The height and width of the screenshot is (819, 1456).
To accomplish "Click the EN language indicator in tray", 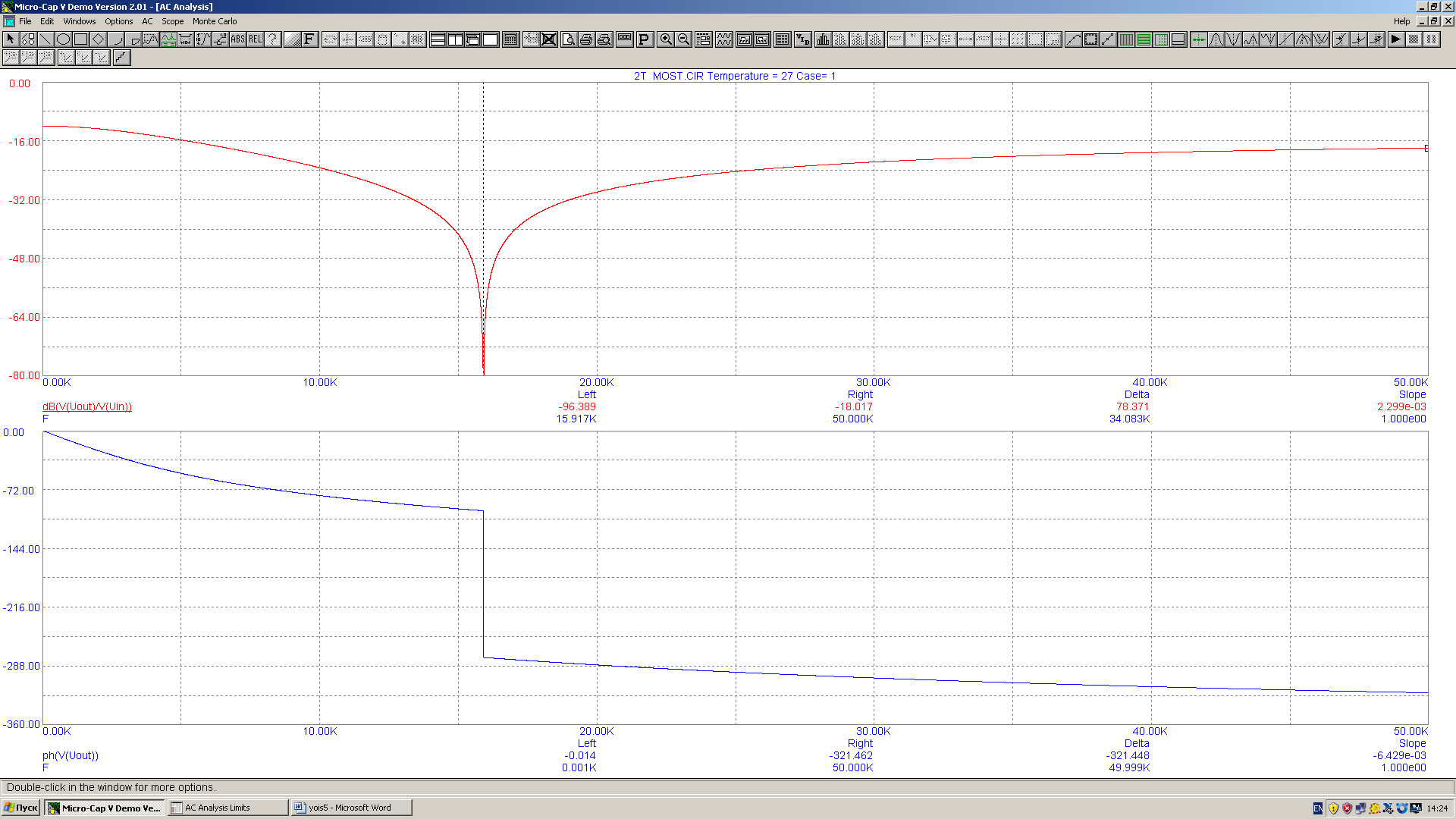I will click(1318, 808).
